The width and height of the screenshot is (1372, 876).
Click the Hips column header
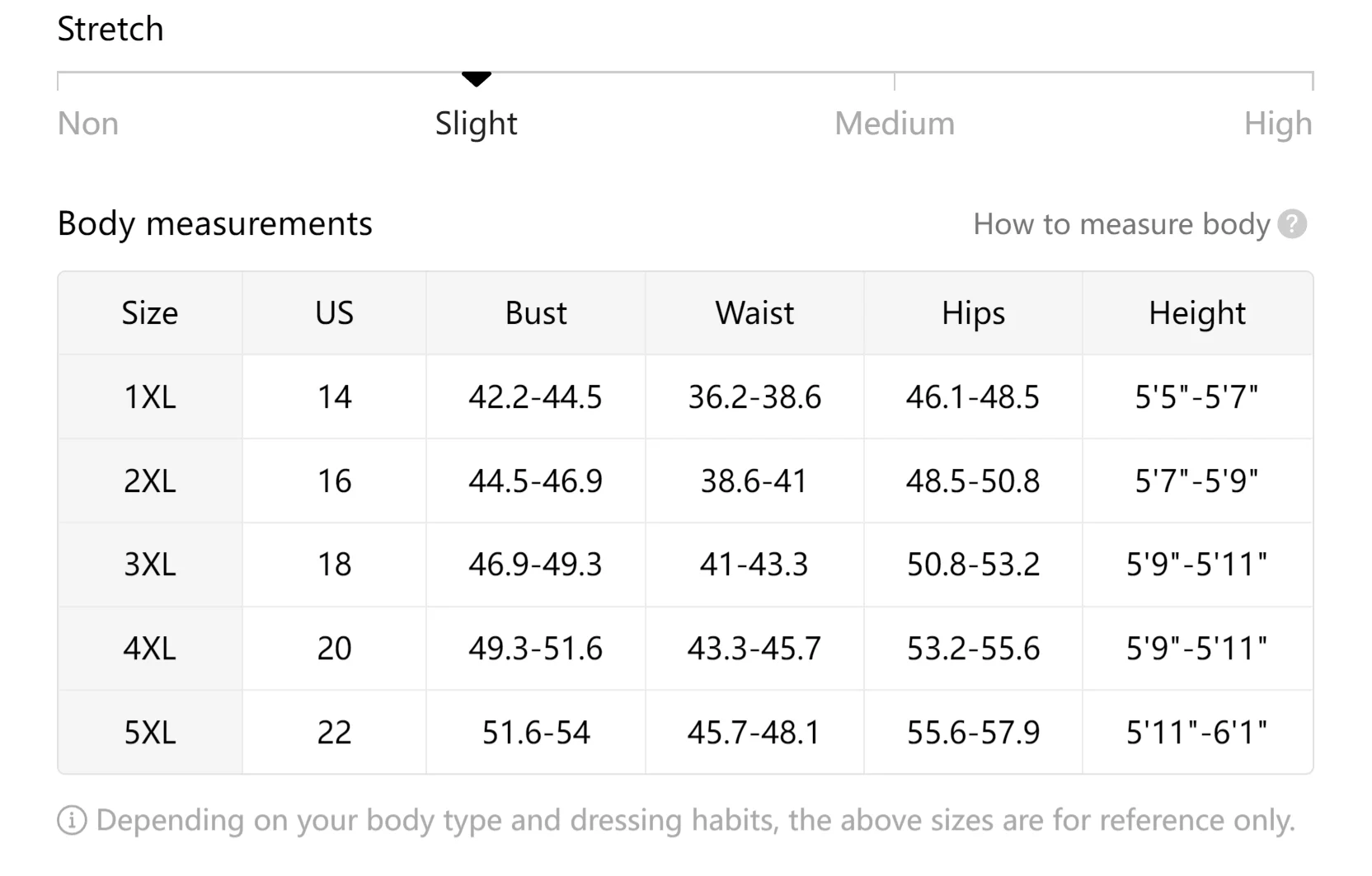click(973, 313)
